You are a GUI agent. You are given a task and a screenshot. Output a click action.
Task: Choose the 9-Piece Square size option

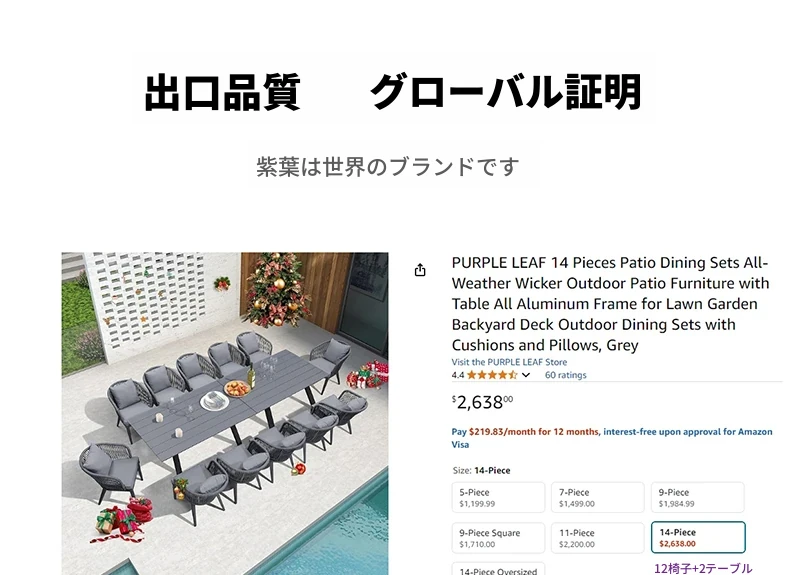(x=498, y=538)
